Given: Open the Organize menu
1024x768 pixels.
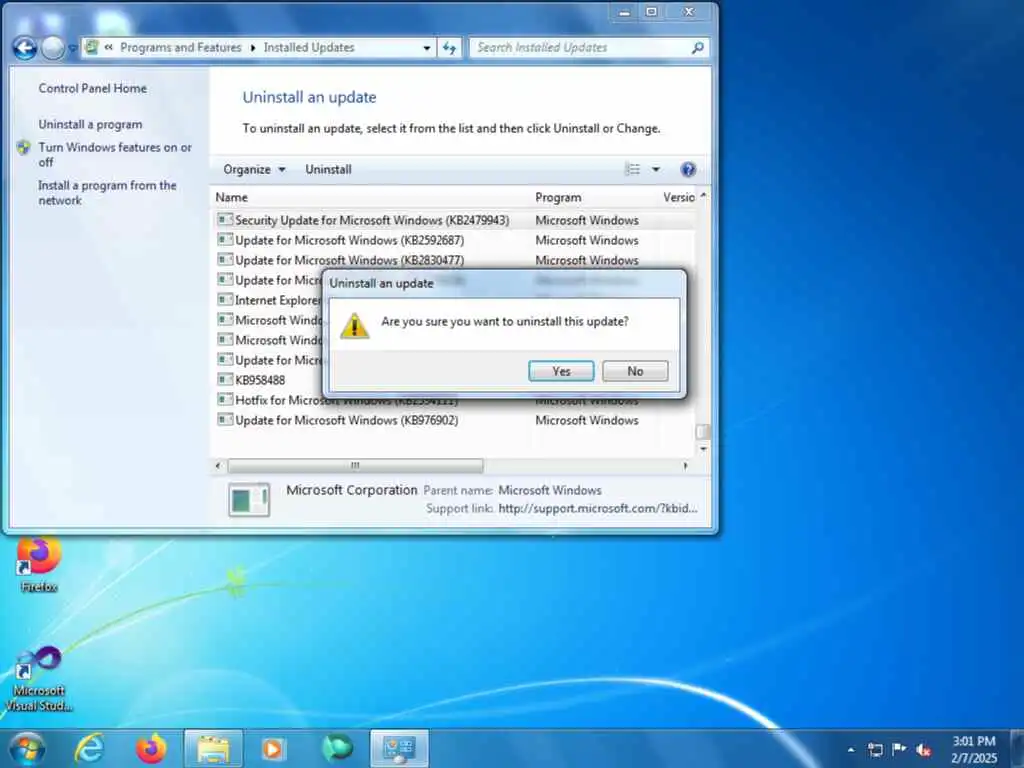Looking at the screenshot, I should [x=254, y=169].
